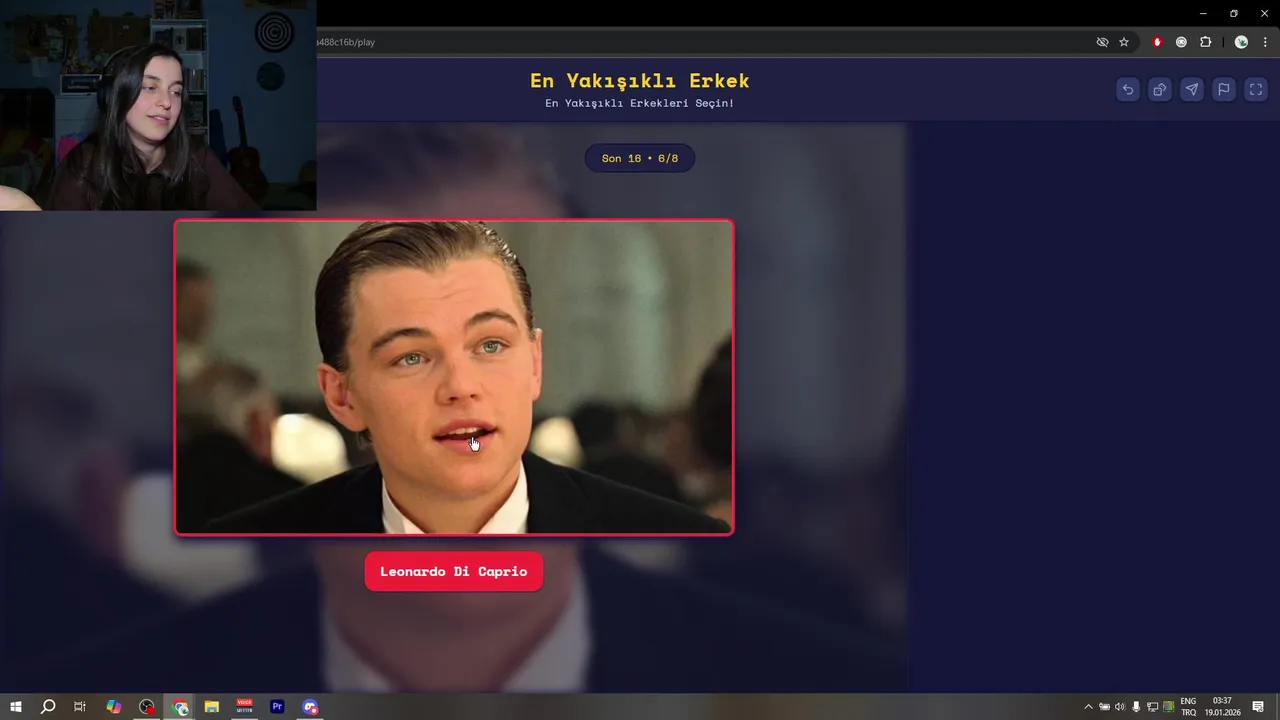The height and width of the screenshot is (720, 1280).
Task: Select the Leonardo Di Caprio picture card
Action: click(x=454, y=377)
